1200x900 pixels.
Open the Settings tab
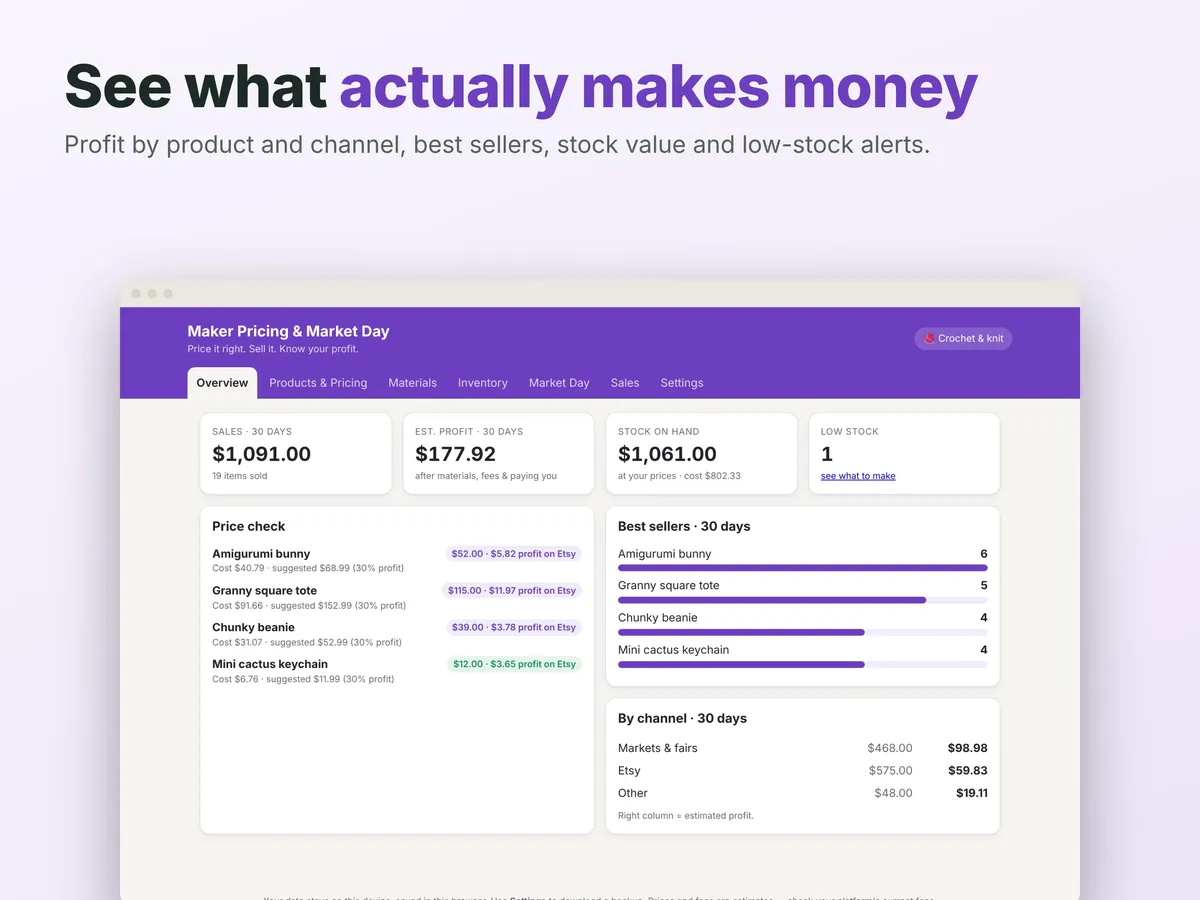[682, 383]
